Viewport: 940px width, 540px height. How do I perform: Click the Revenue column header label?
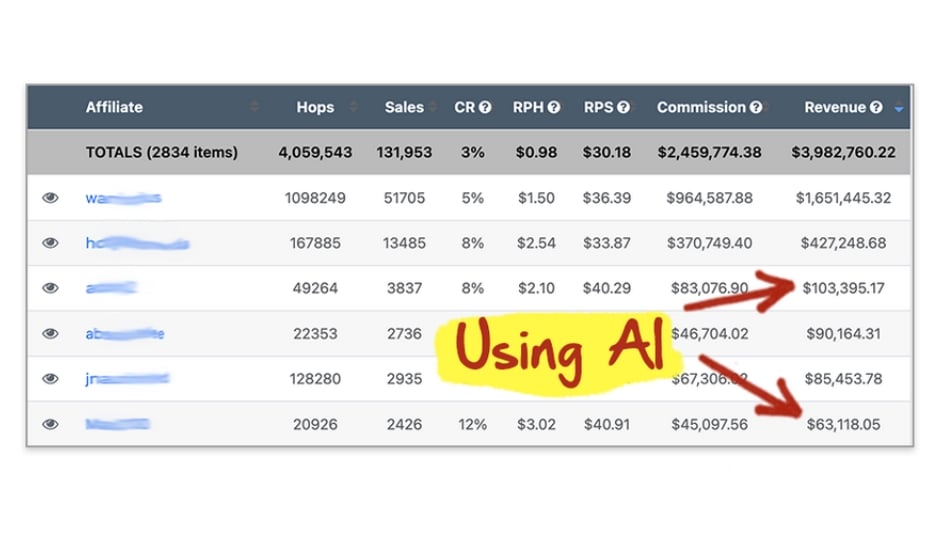point(835,107)
